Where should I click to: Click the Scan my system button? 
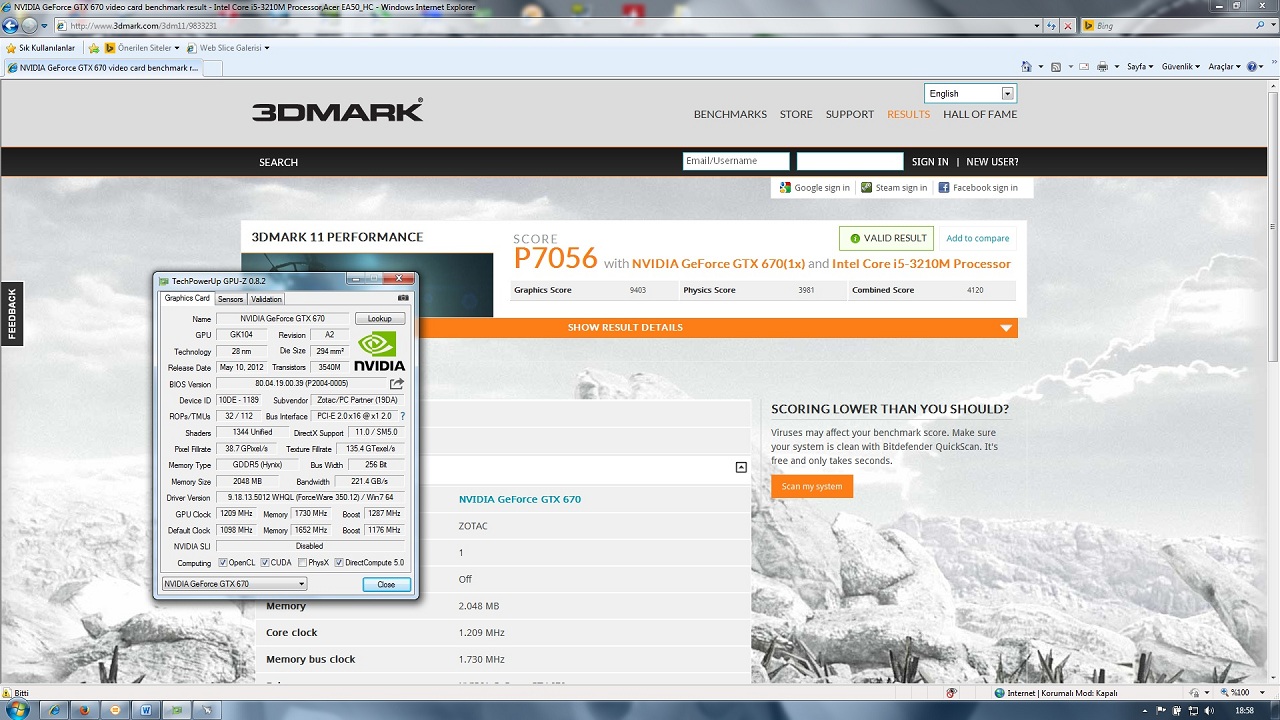pos(812,486)
